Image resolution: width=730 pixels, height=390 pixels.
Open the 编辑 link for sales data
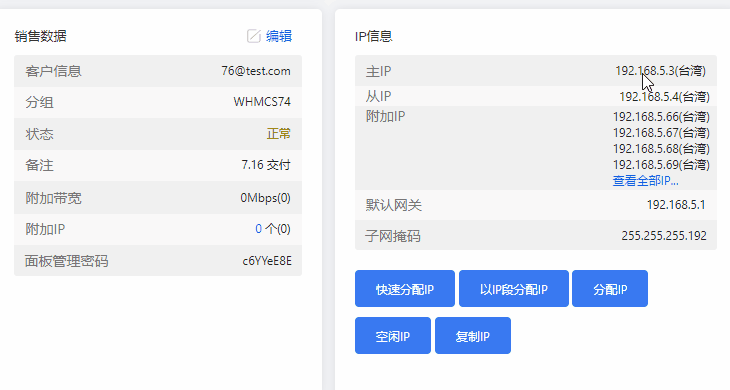point(279,36)
